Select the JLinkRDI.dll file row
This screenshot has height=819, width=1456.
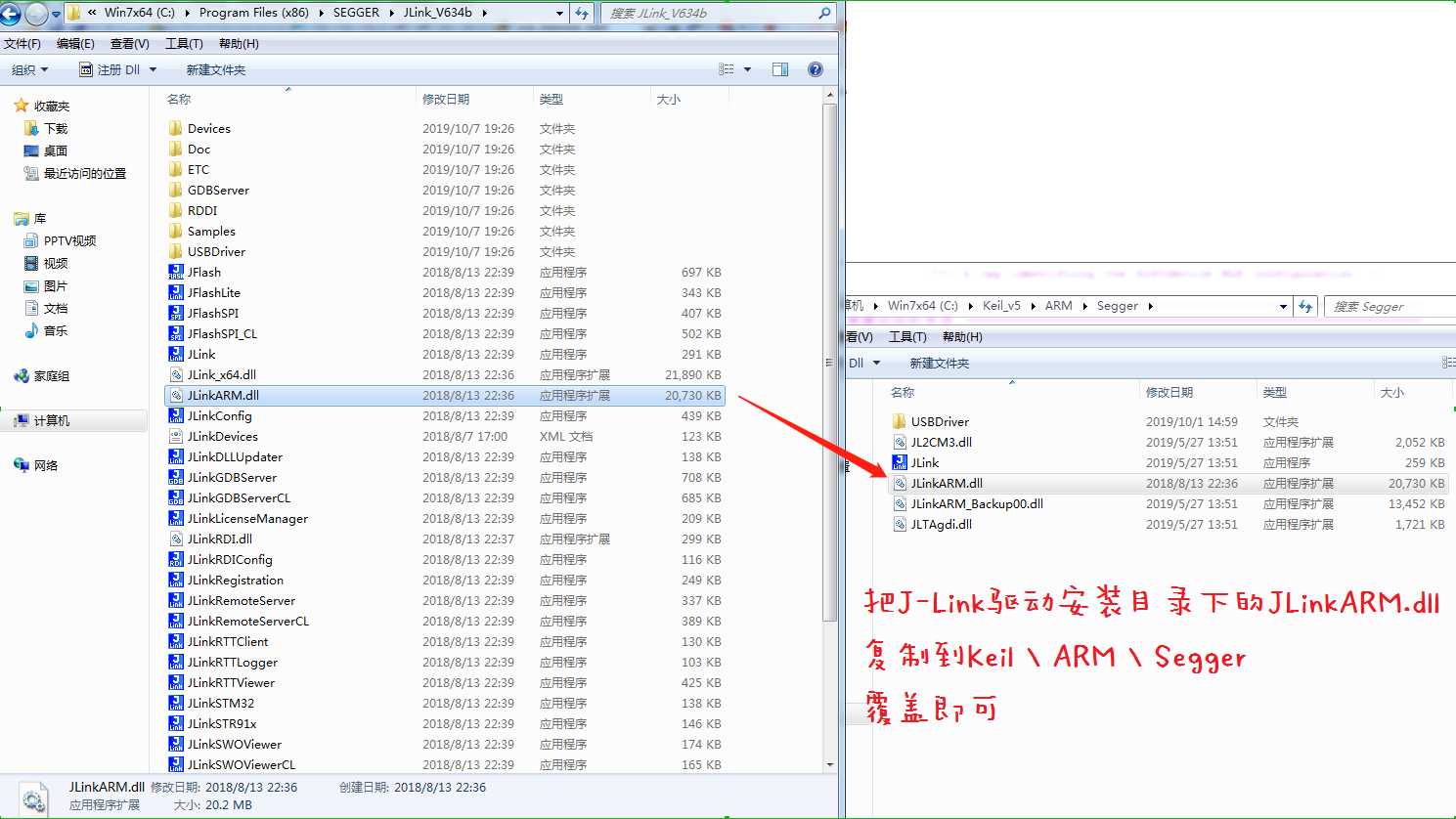(445, 539)
